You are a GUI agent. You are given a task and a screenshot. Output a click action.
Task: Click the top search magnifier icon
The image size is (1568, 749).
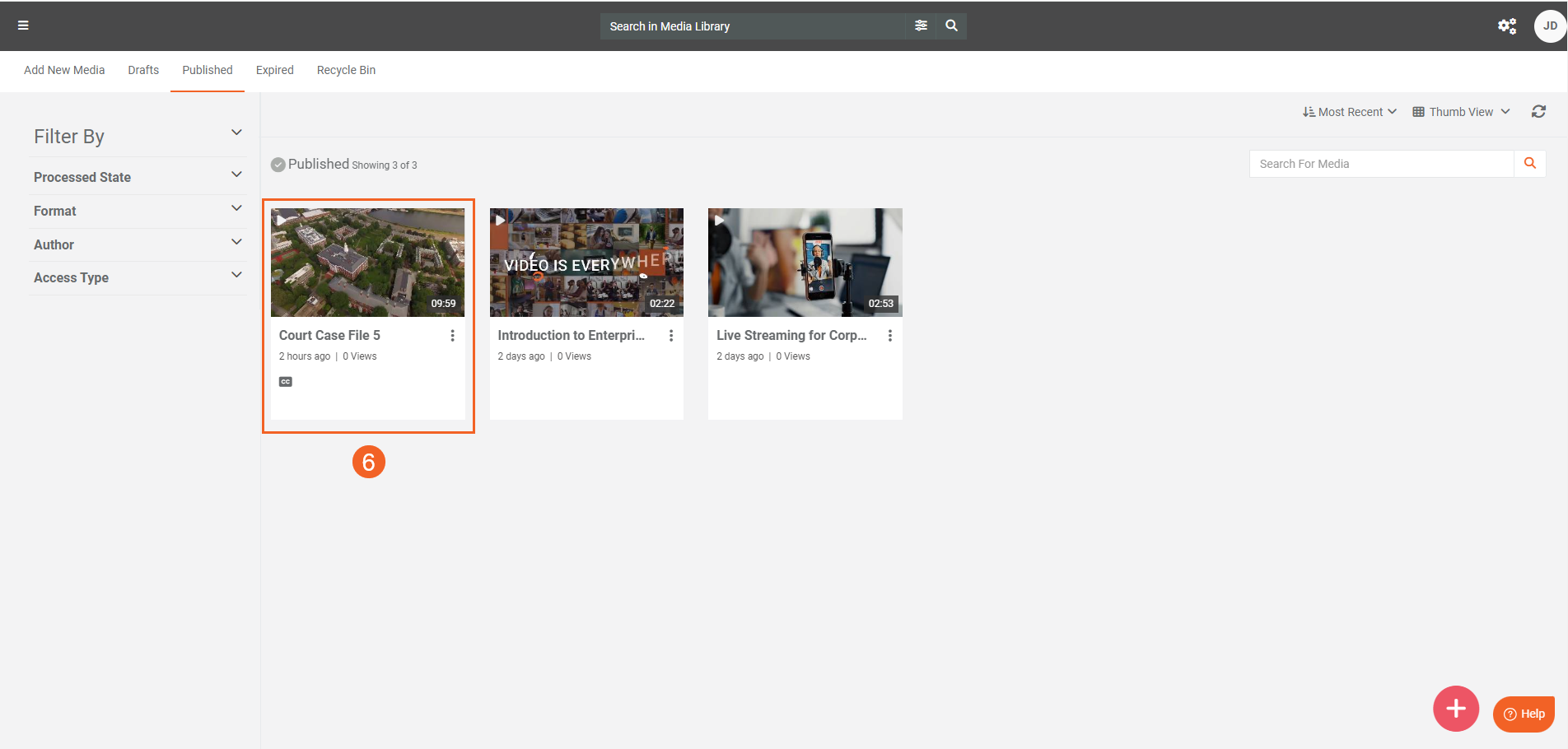pos(951,26)
